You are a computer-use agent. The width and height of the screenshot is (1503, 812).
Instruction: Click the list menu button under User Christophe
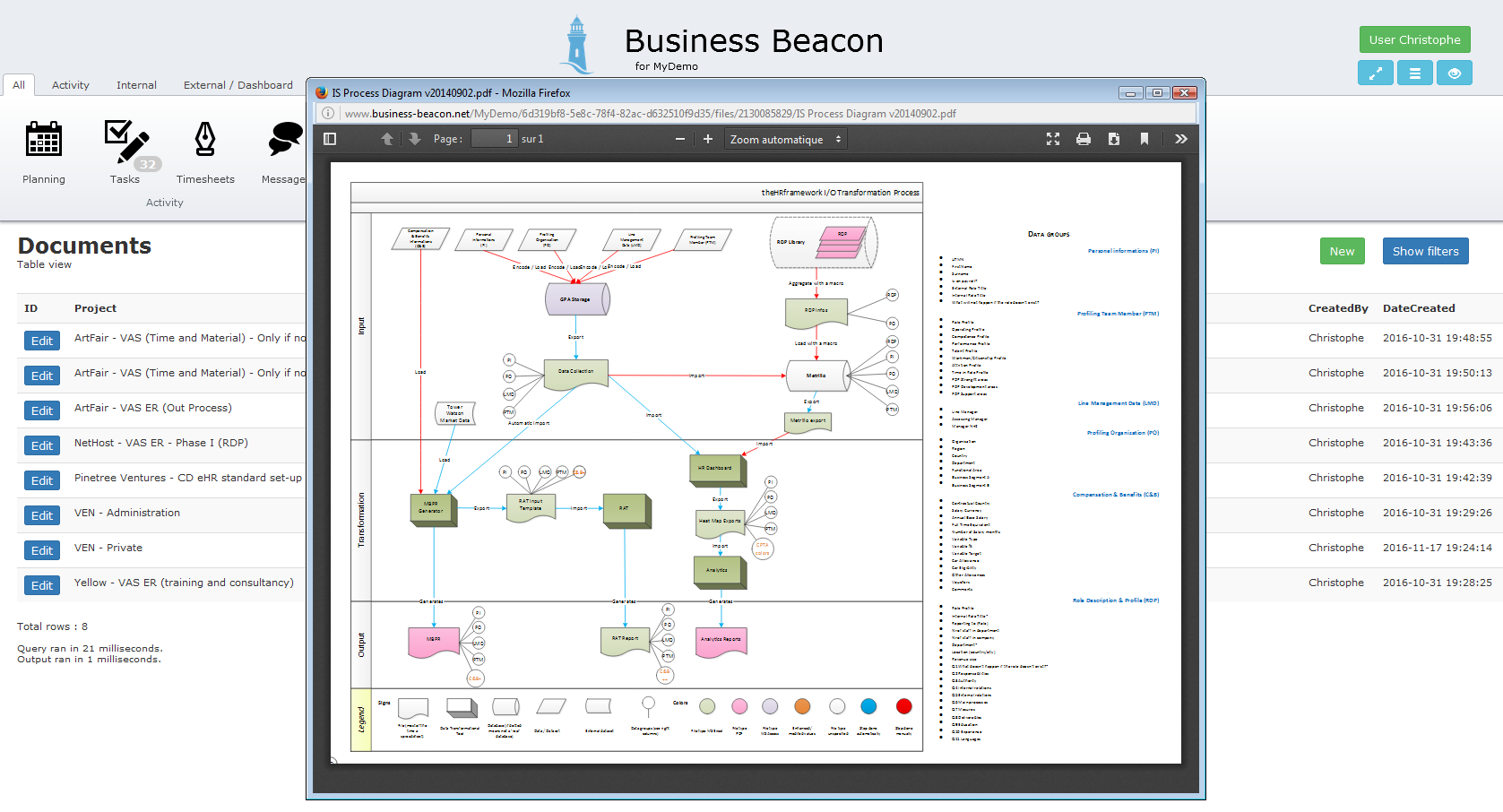click(x=1415, y=73)
